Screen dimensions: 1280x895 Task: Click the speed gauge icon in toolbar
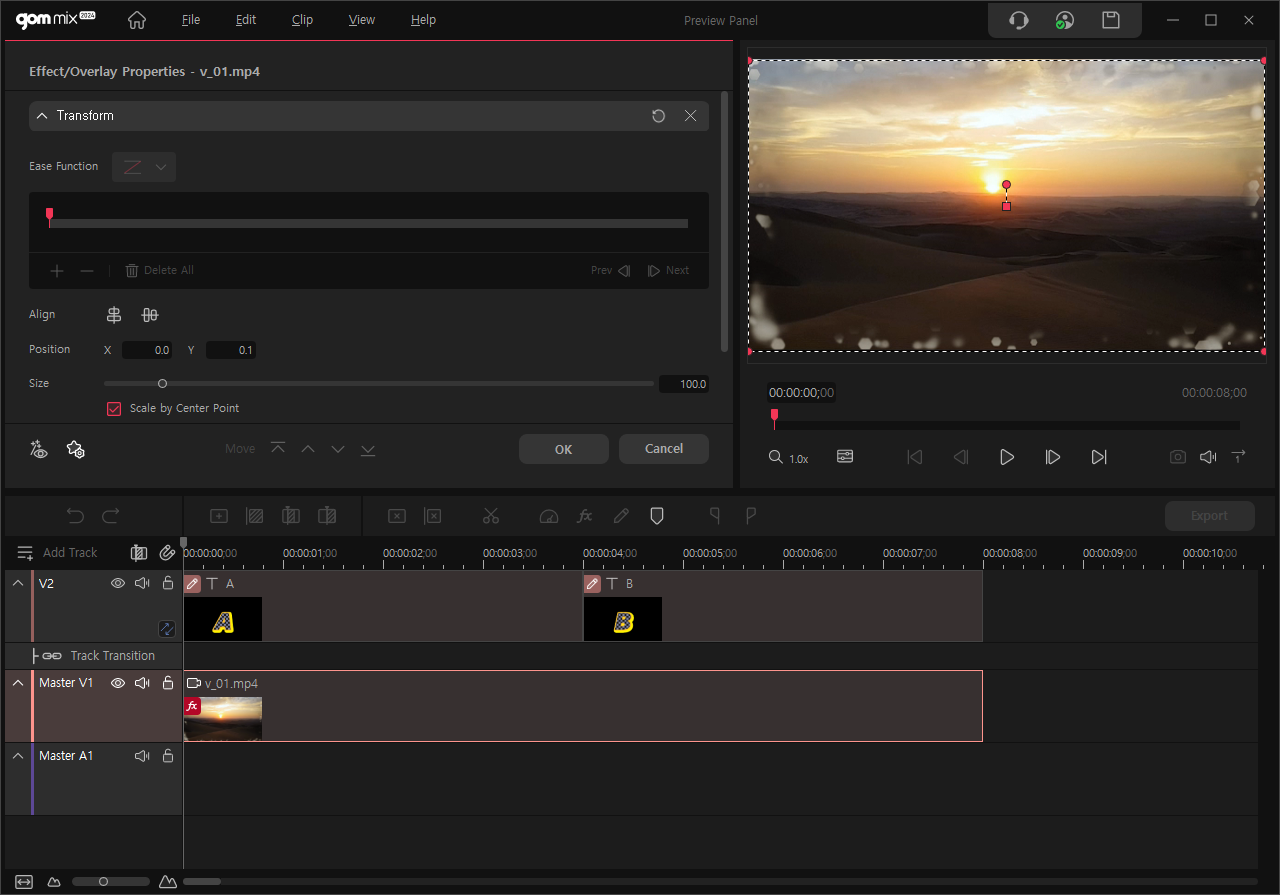pyautogui.click(x=547, y=516)
